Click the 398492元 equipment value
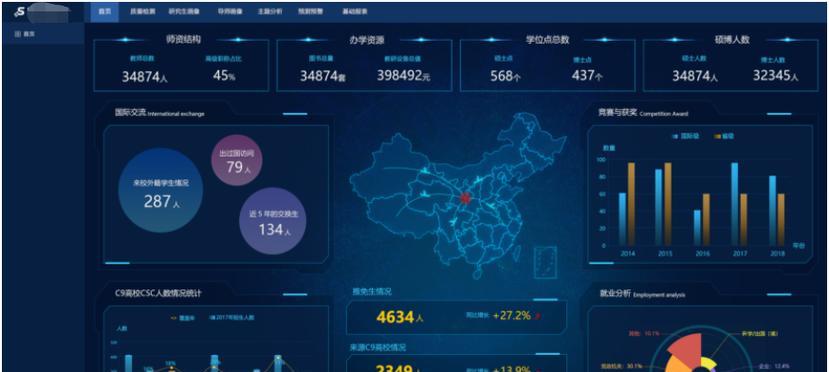 pos(403,76)
